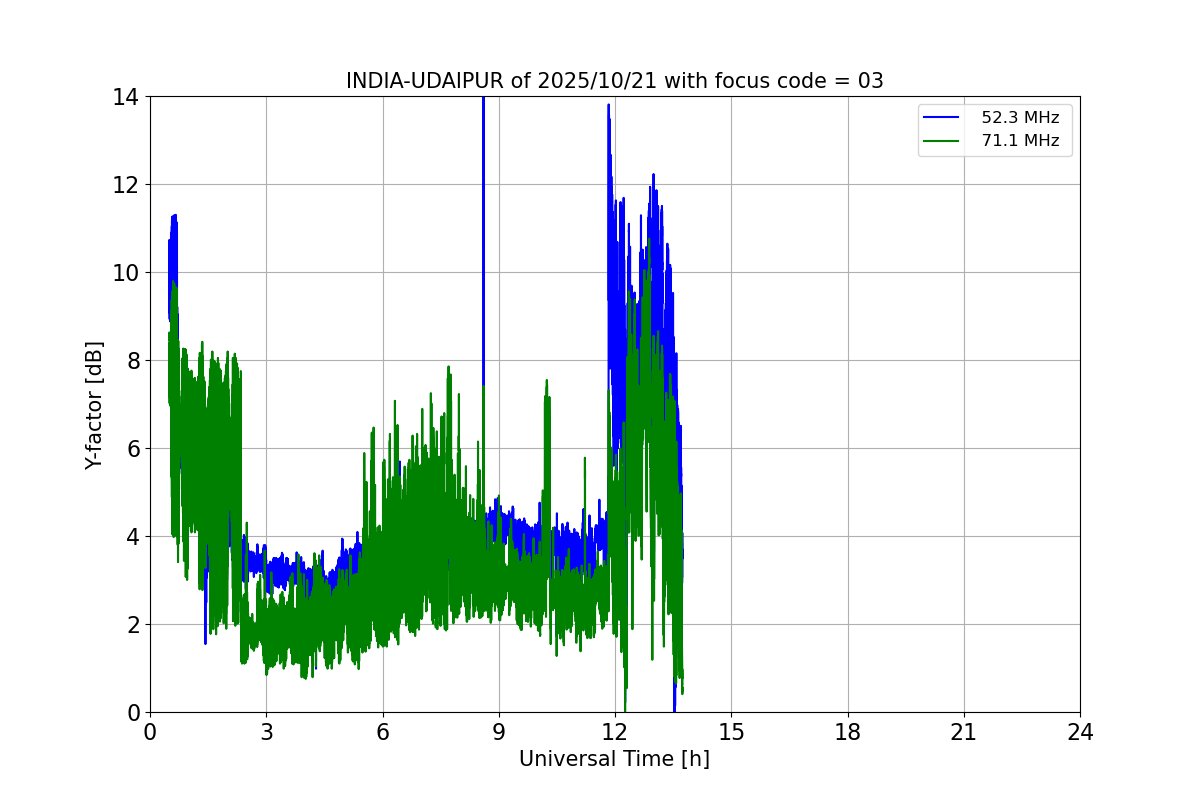
Task: Click the plot title 'INDIA-UDAIPUR of 2025/10/21'
Action: [x=501, y=81]
